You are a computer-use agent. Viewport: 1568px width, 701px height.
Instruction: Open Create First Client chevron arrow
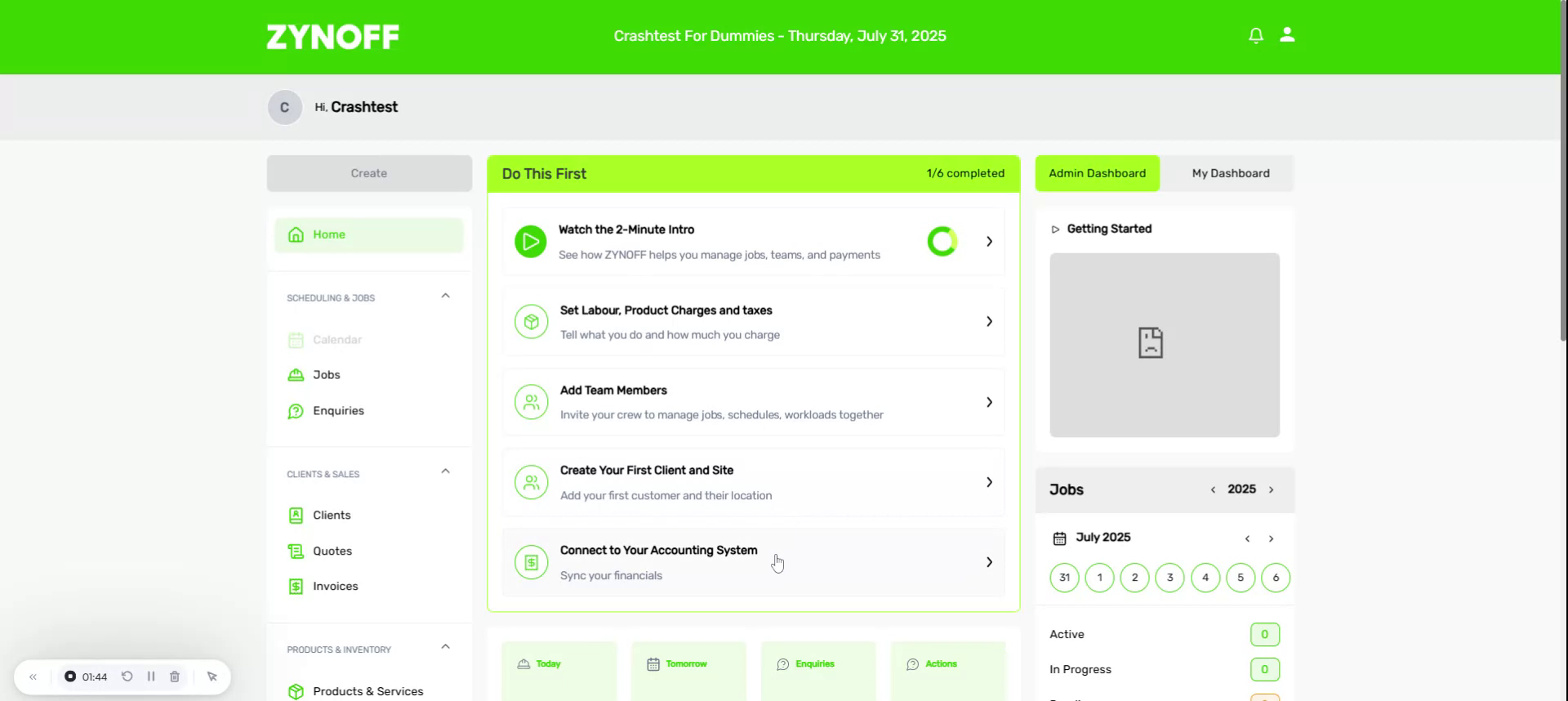tap(989, 482)
